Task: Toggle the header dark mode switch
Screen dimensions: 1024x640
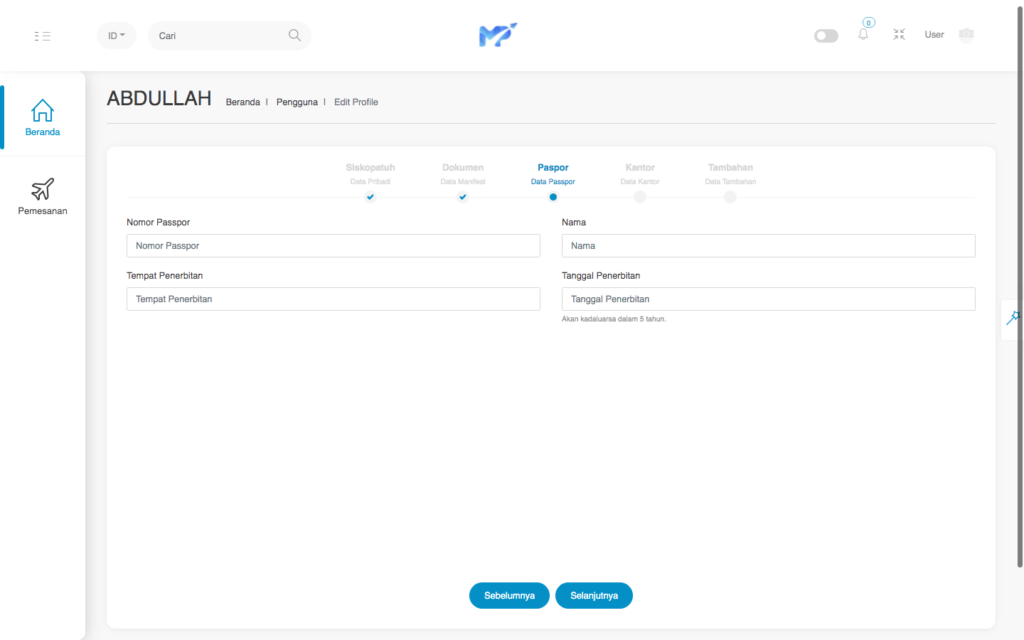Action: click(x=826, y=36)
